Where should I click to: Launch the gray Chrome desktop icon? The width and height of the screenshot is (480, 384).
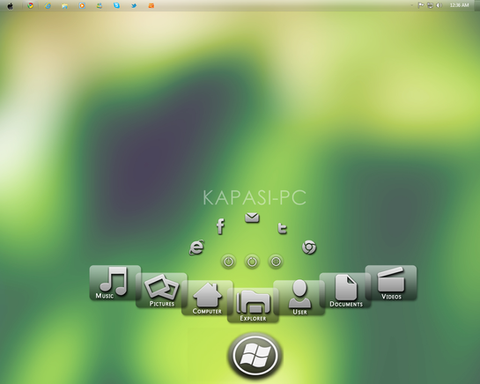(309, 247)
